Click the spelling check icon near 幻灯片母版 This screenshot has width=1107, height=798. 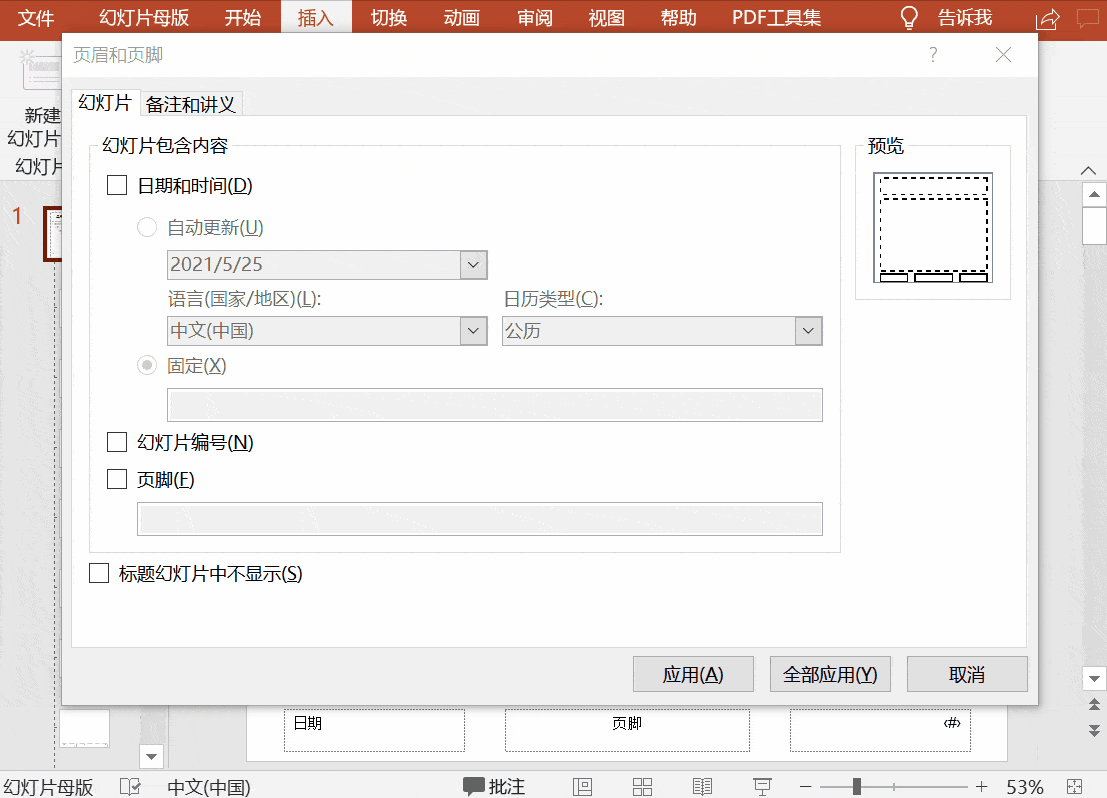pyautogui.click(x=130, y=786)
